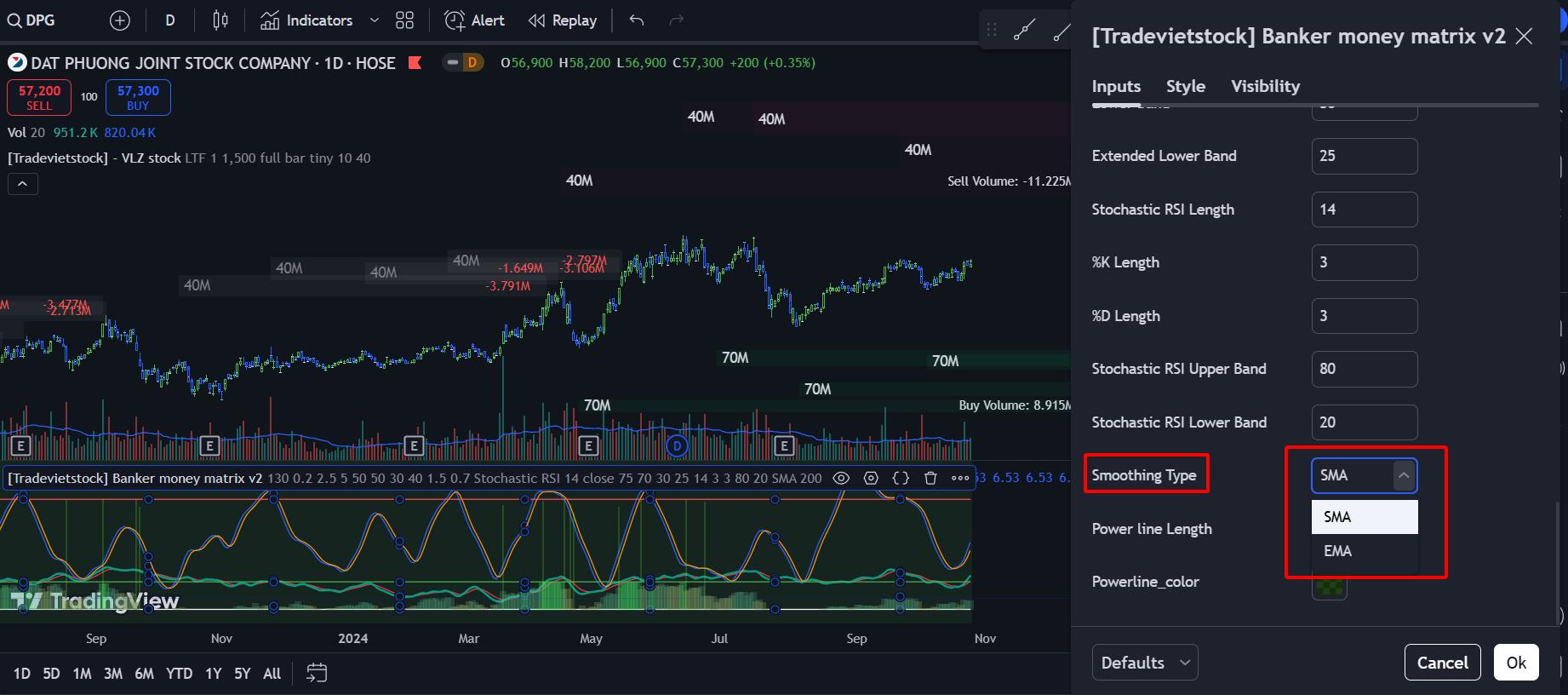Set chart range to 5D

(51, 674)
